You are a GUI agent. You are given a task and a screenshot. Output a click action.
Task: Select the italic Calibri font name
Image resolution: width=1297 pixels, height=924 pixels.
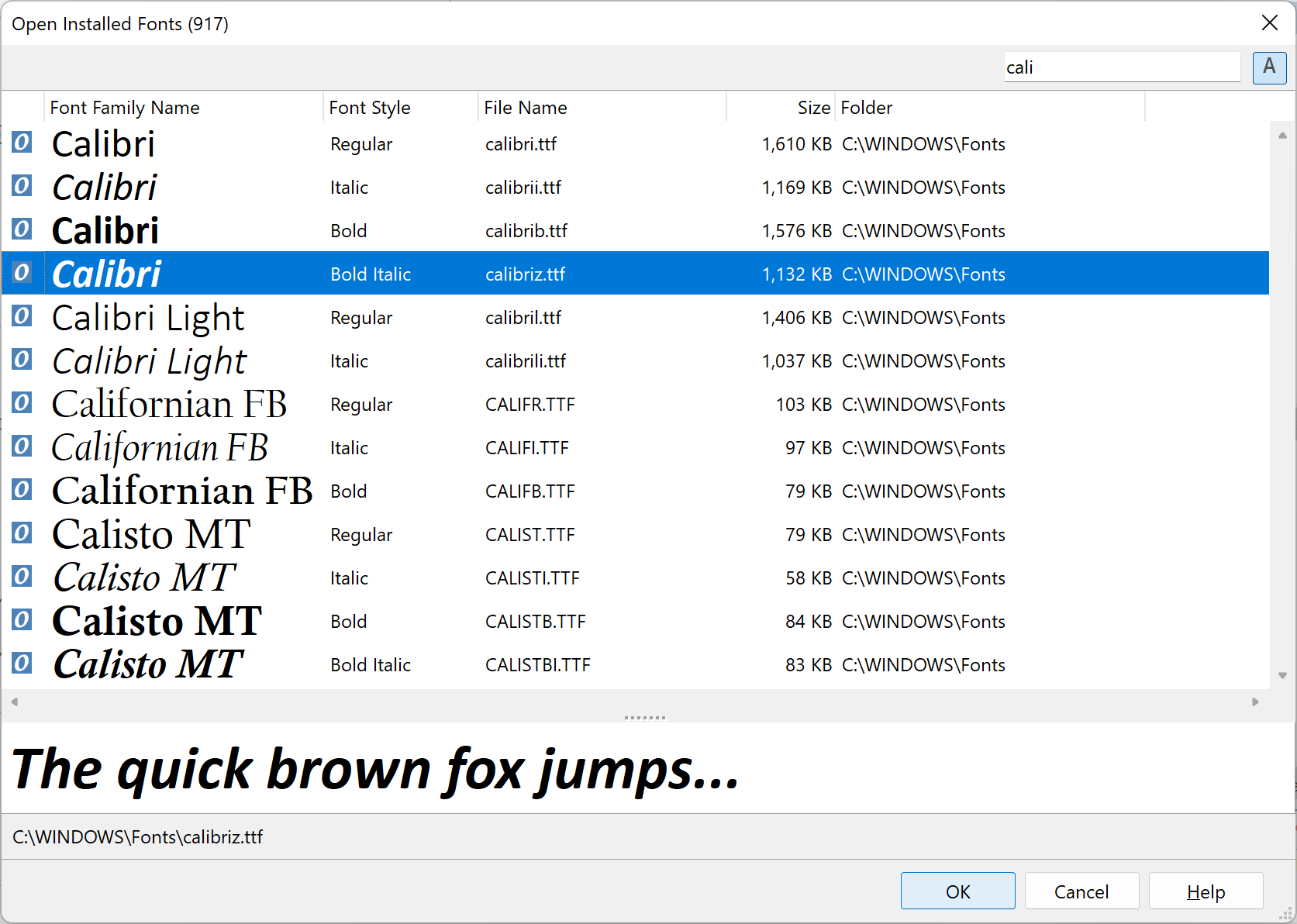pos(104,188)
